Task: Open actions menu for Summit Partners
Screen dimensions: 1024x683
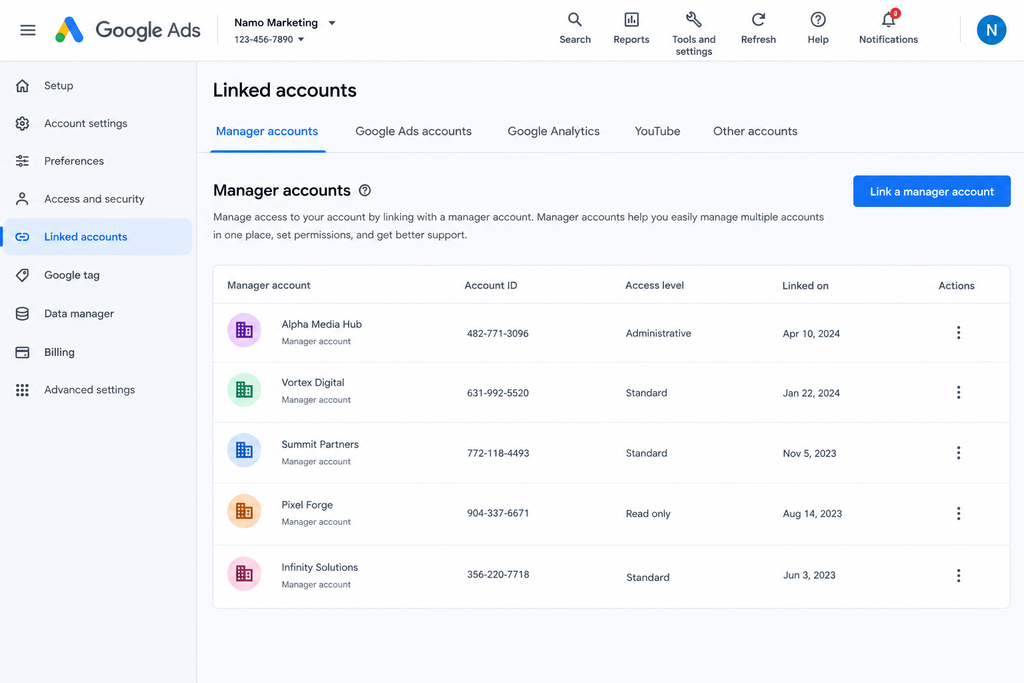Action: point(958,453)
